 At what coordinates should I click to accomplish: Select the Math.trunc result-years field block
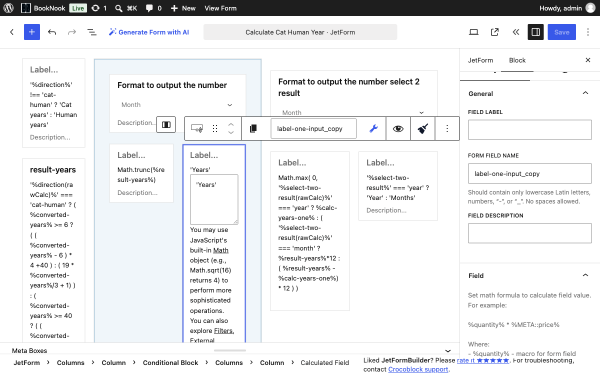point(141,173)
